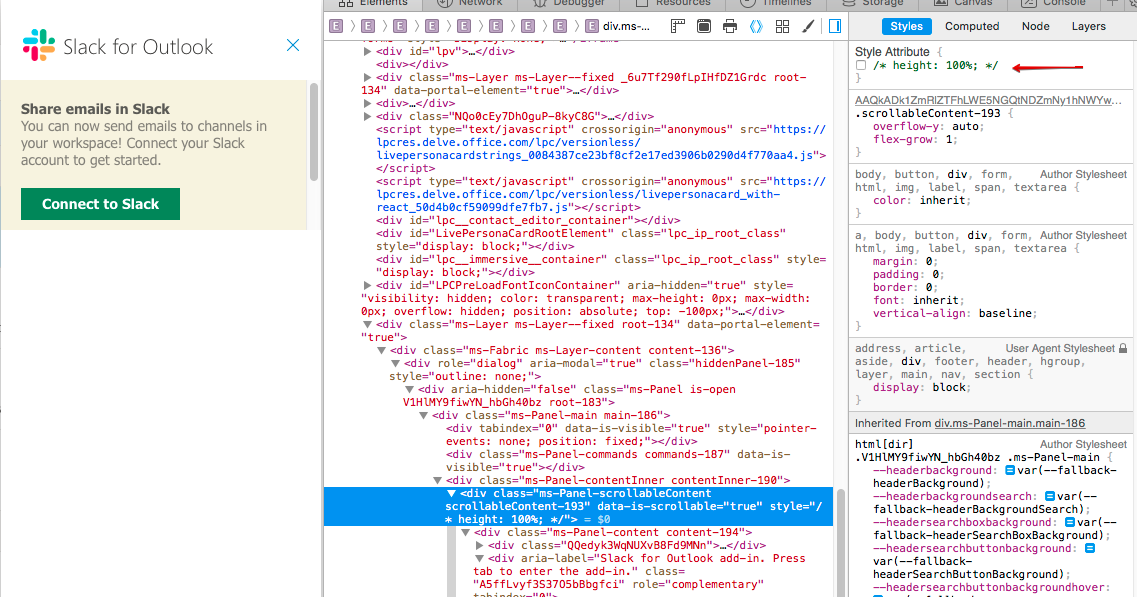The width and height of the screenshot is (1137, 597).
Task: Click the lock icon beside User Agent Stylesheet
Action: 1122,348
